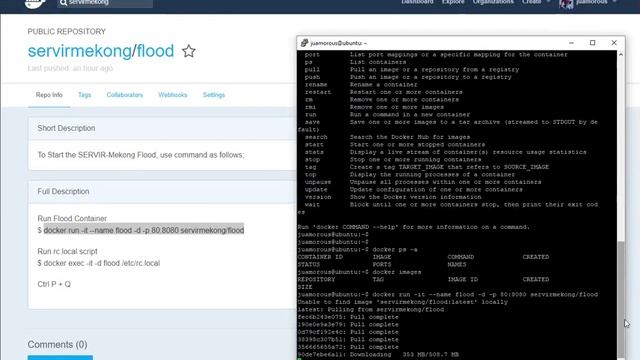Viewport: 640px width, 360px height.
Task: Minimize the terminal window
Action: [571, 43]
